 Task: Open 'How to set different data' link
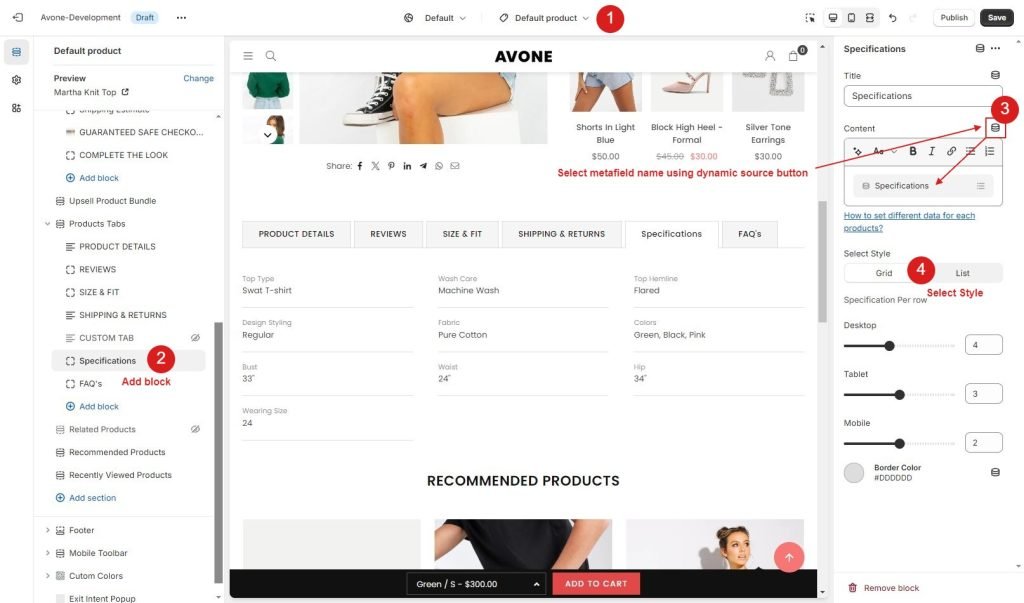coord(909,221)
